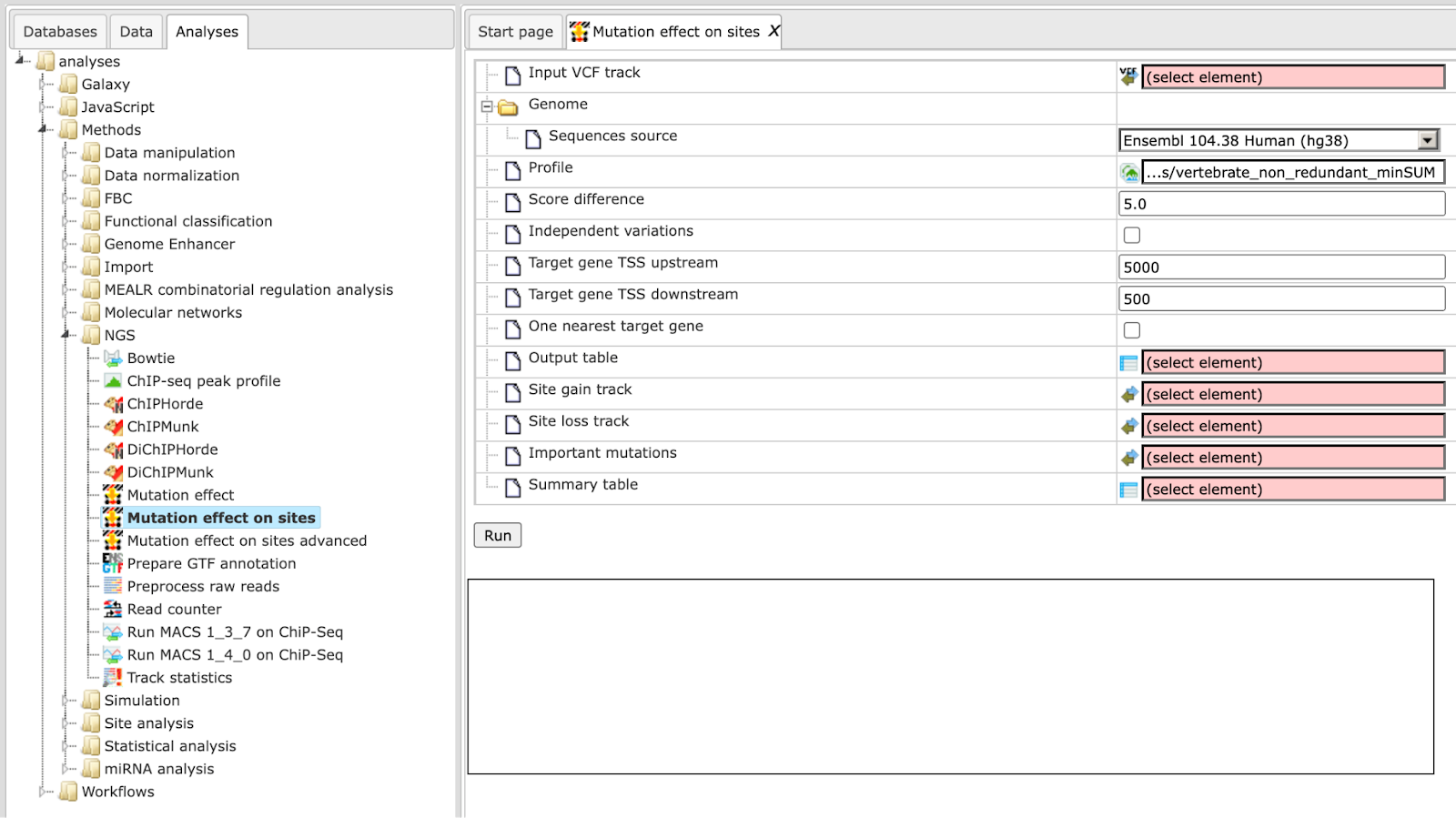The height and width of the screenshot is (818, 1456).
Task: Click the Run button
Action: point(498,535)
